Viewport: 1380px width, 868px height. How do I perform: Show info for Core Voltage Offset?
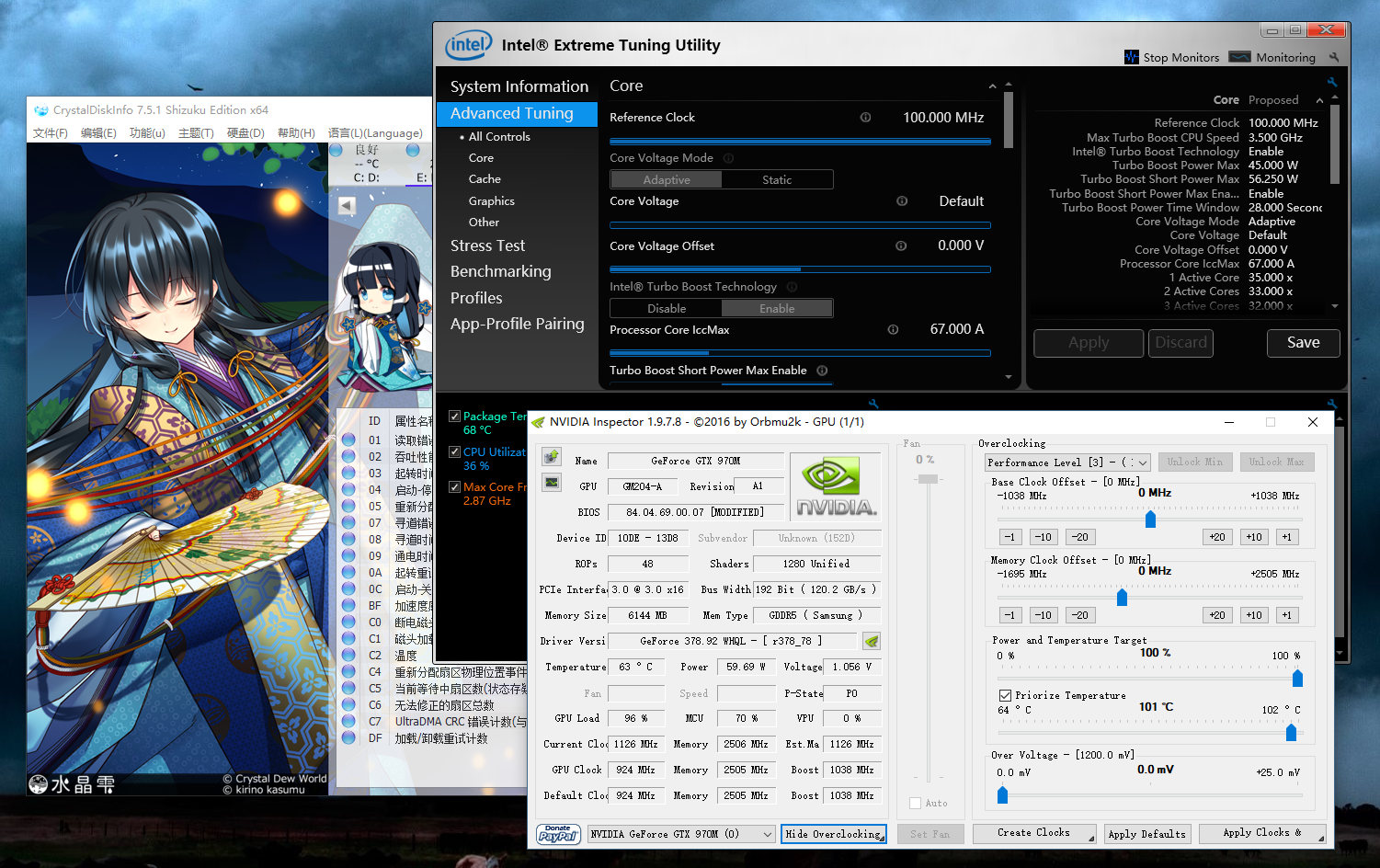coord(901,246)
